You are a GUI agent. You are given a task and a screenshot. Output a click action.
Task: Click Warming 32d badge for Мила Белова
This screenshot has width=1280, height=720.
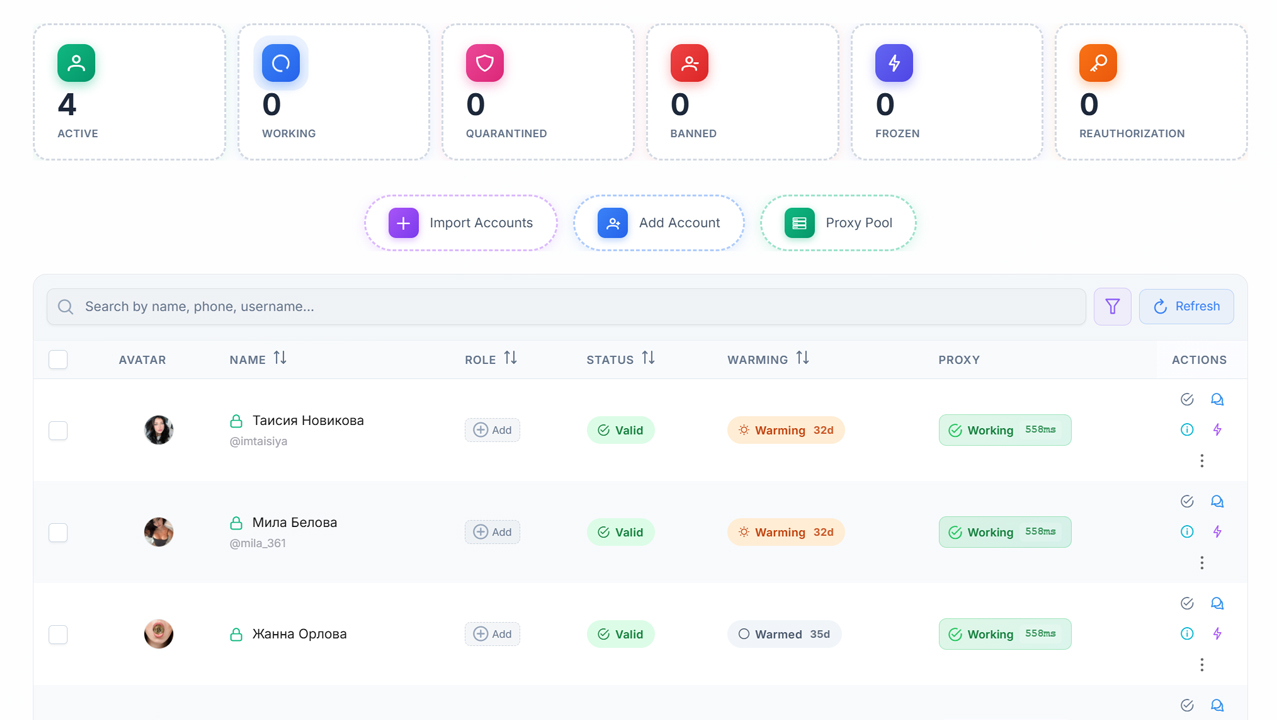(786, 532)
